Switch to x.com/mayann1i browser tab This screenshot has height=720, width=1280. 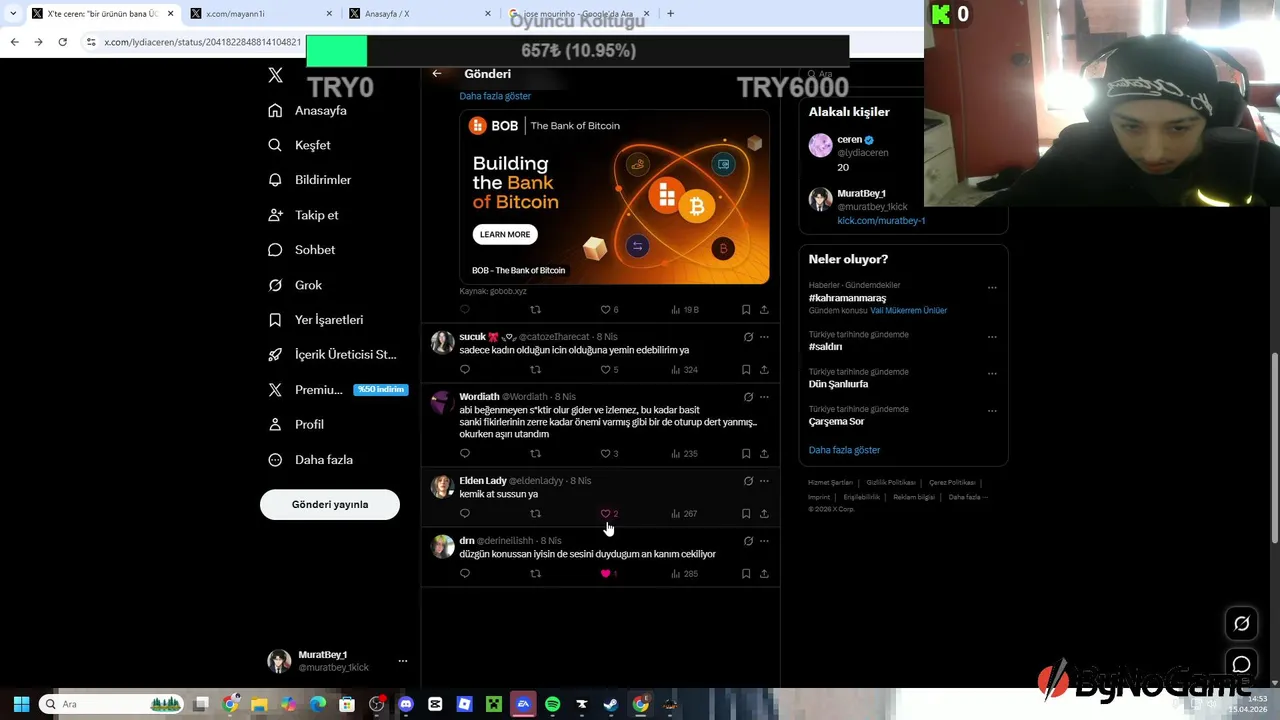point(260,14)
